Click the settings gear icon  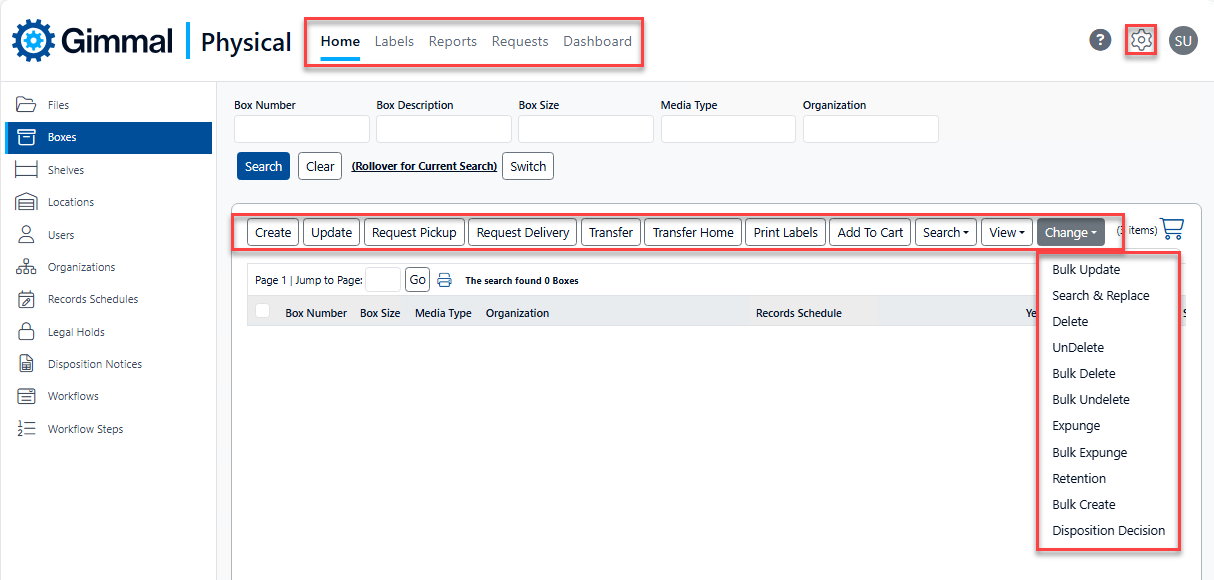tap(1141, 40)
